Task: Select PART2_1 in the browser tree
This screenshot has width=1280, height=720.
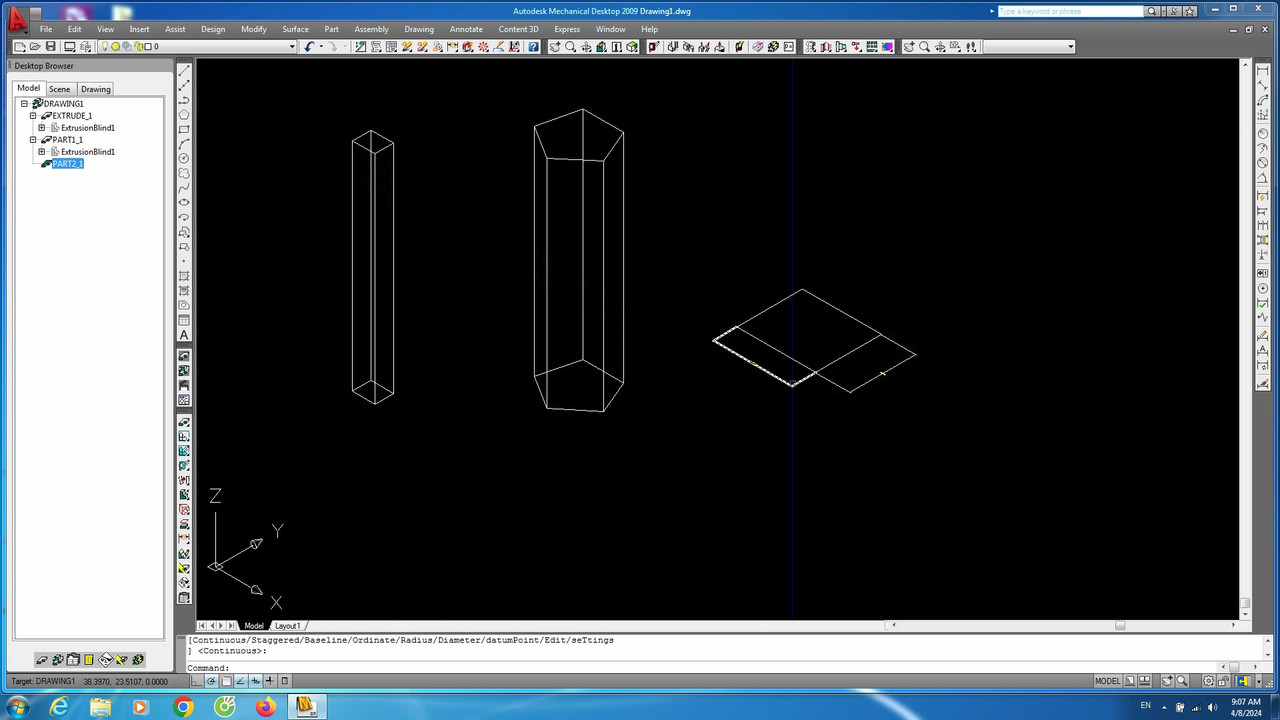Action: pos(68,164)
